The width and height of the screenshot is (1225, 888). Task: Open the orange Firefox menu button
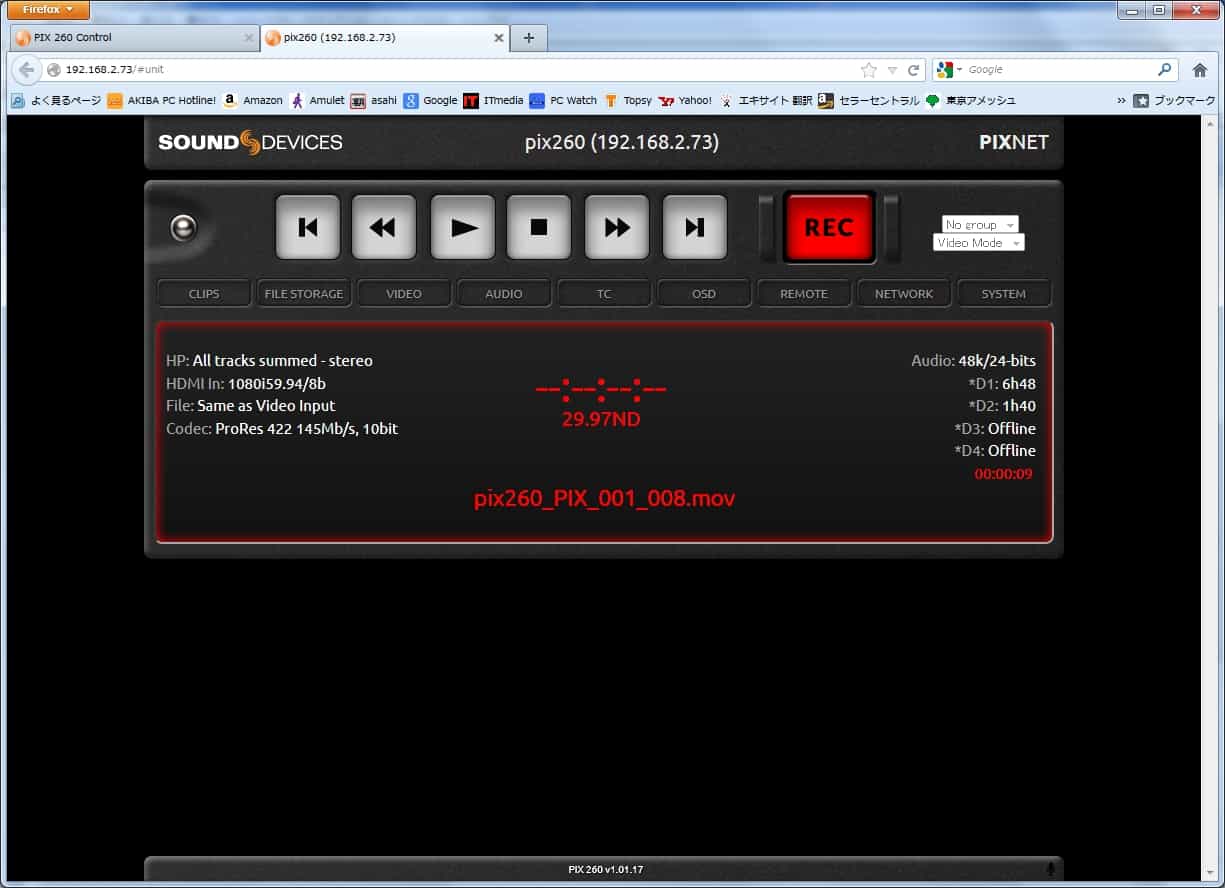coord(48,9)
